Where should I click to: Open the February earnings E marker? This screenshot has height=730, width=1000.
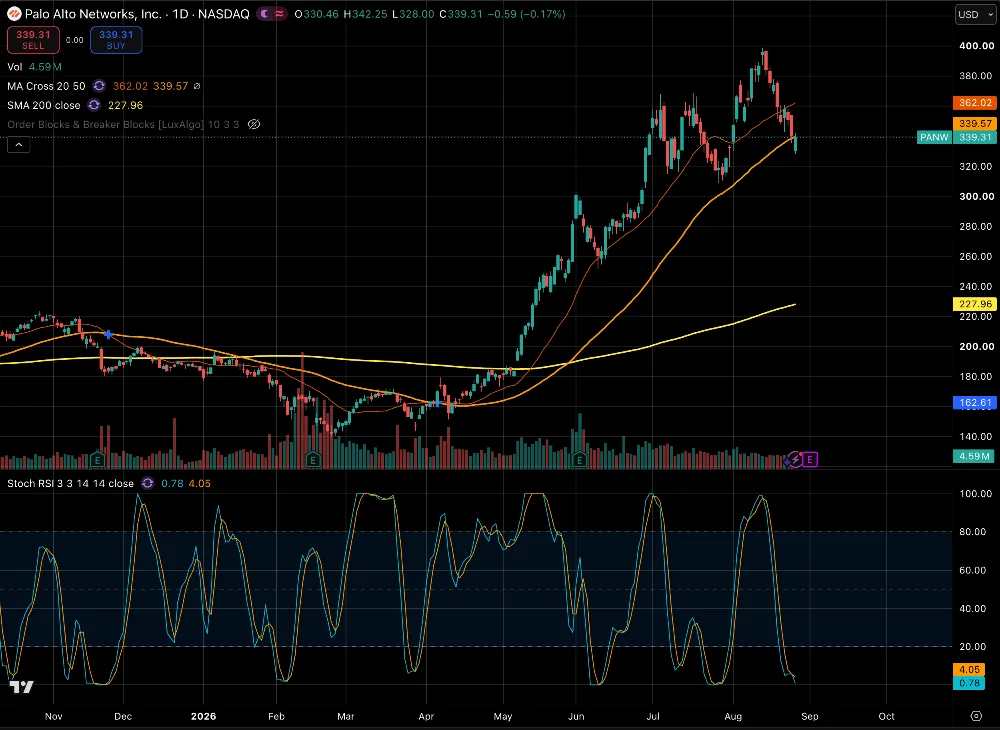pyautogui.click(x=312, y=459)
